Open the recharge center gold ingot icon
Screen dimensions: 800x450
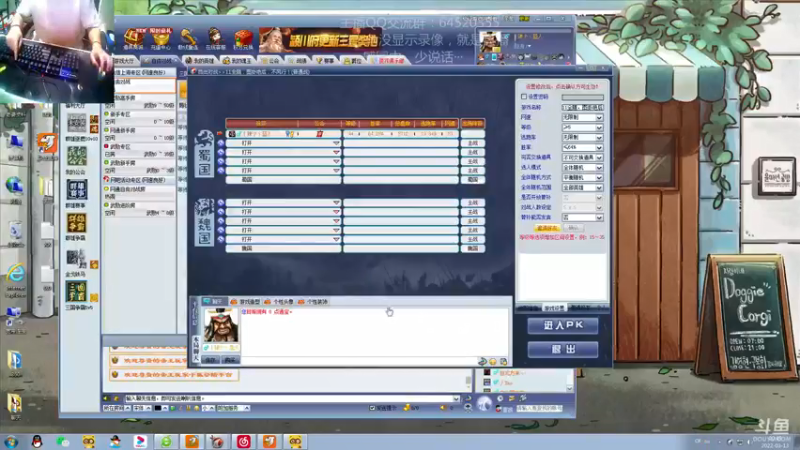pyautogui.click(x=160, y=39)
